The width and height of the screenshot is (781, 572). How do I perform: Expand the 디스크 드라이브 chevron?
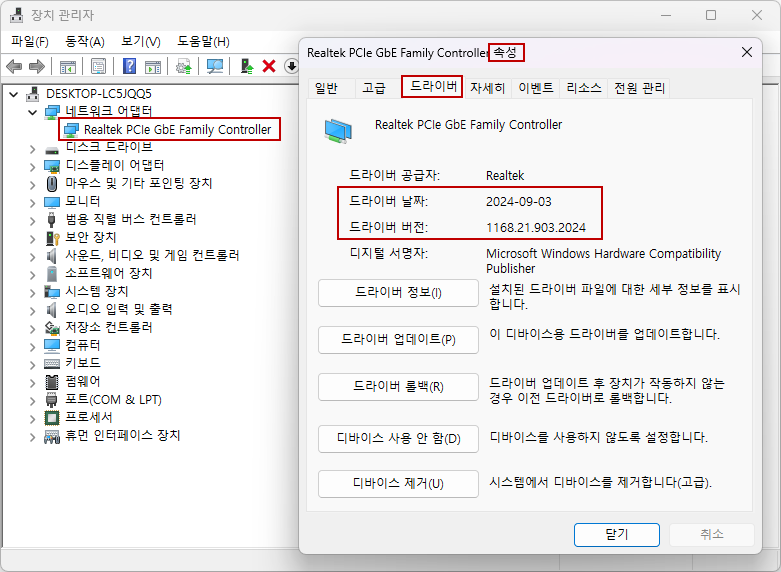point(32,148)
